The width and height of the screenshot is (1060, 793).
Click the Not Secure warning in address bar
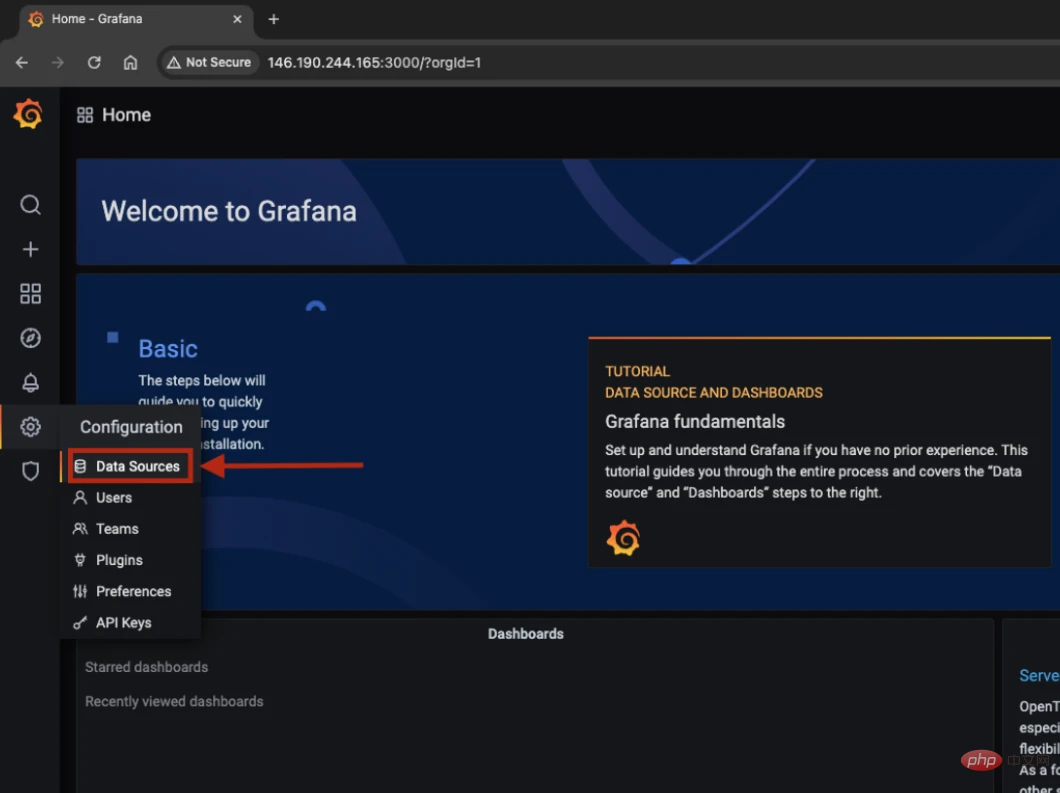tap(209, 62)
